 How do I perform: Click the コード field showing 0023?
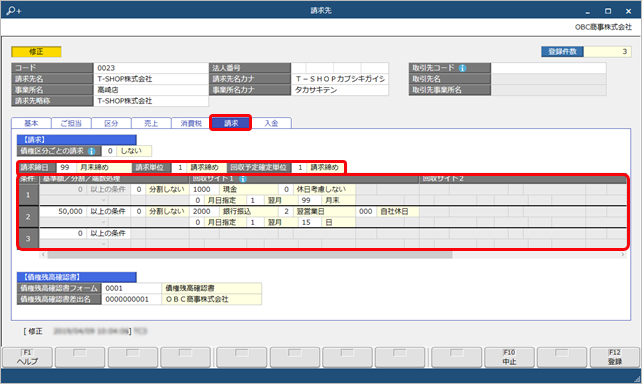pyautogui.click(x=151, y=68)
